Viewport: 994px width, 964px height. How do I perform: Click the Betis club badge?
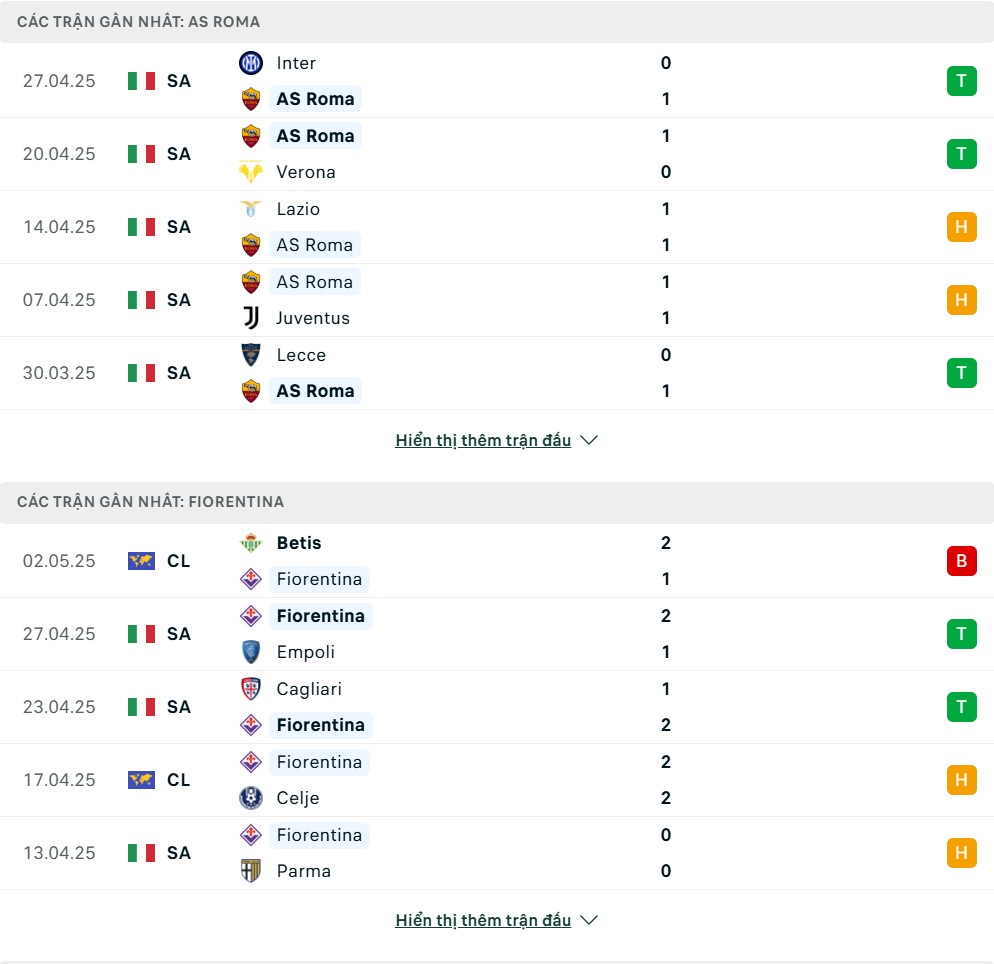(251, 543)
